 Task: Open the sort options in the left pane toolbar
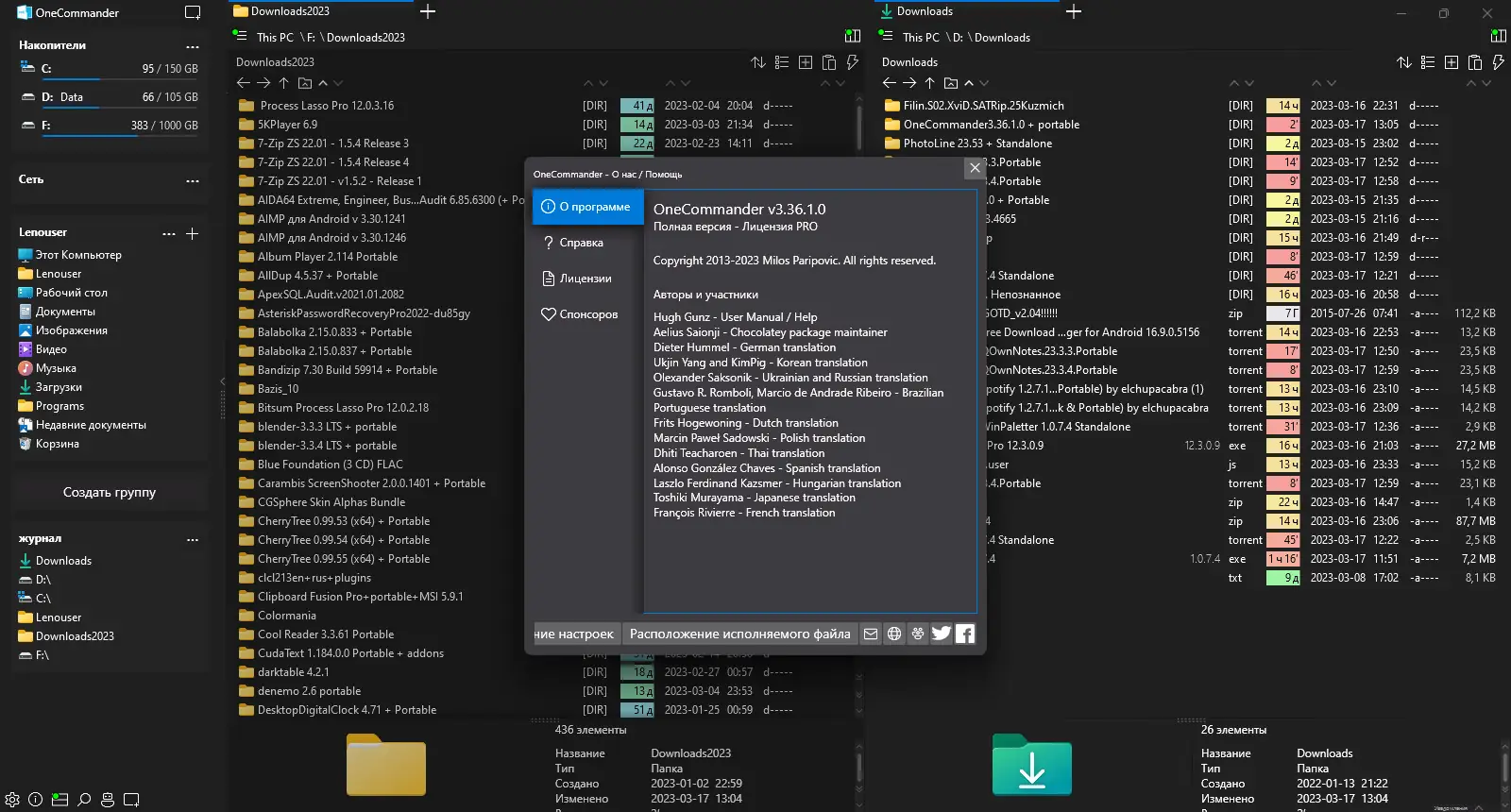click(758, 62)
